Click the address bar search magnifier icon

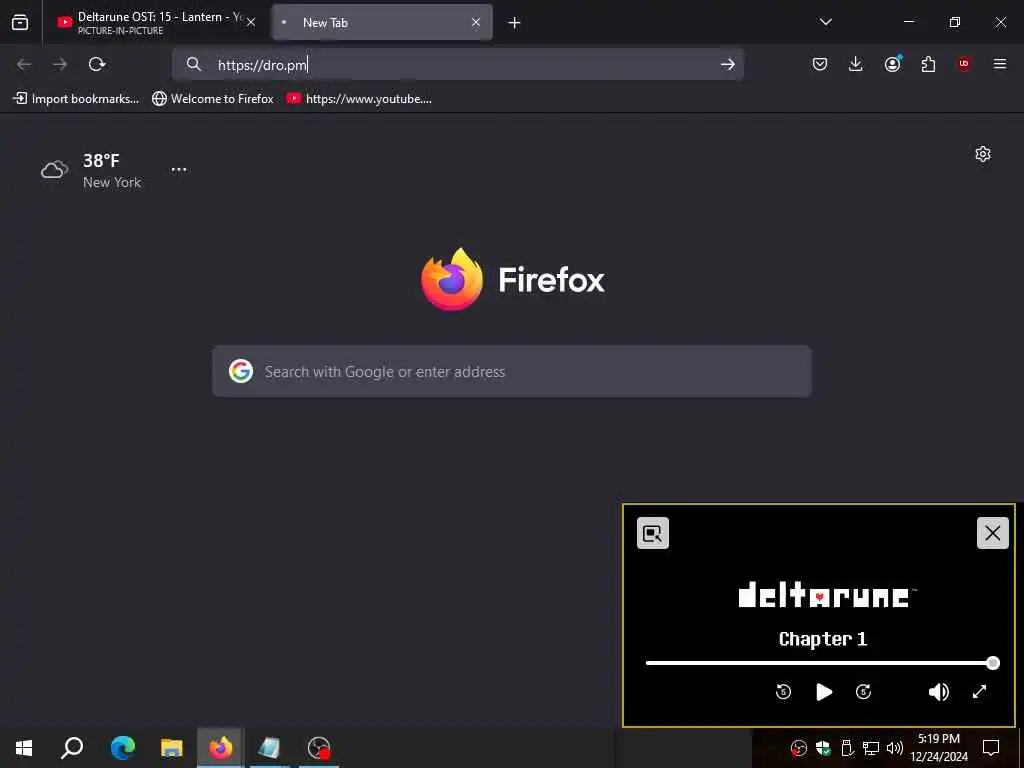pos(193,64)
